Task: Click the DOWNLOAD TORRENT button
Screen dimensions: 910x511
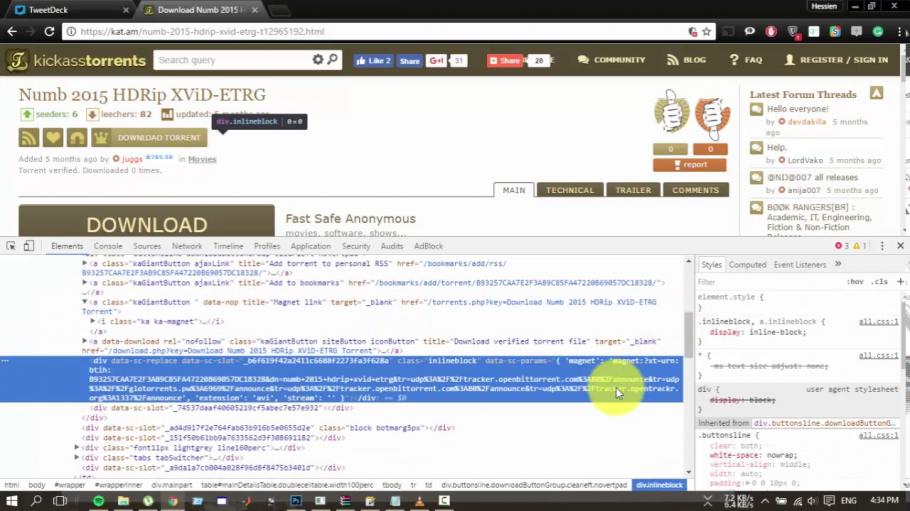Action: [x=148, y=138]
